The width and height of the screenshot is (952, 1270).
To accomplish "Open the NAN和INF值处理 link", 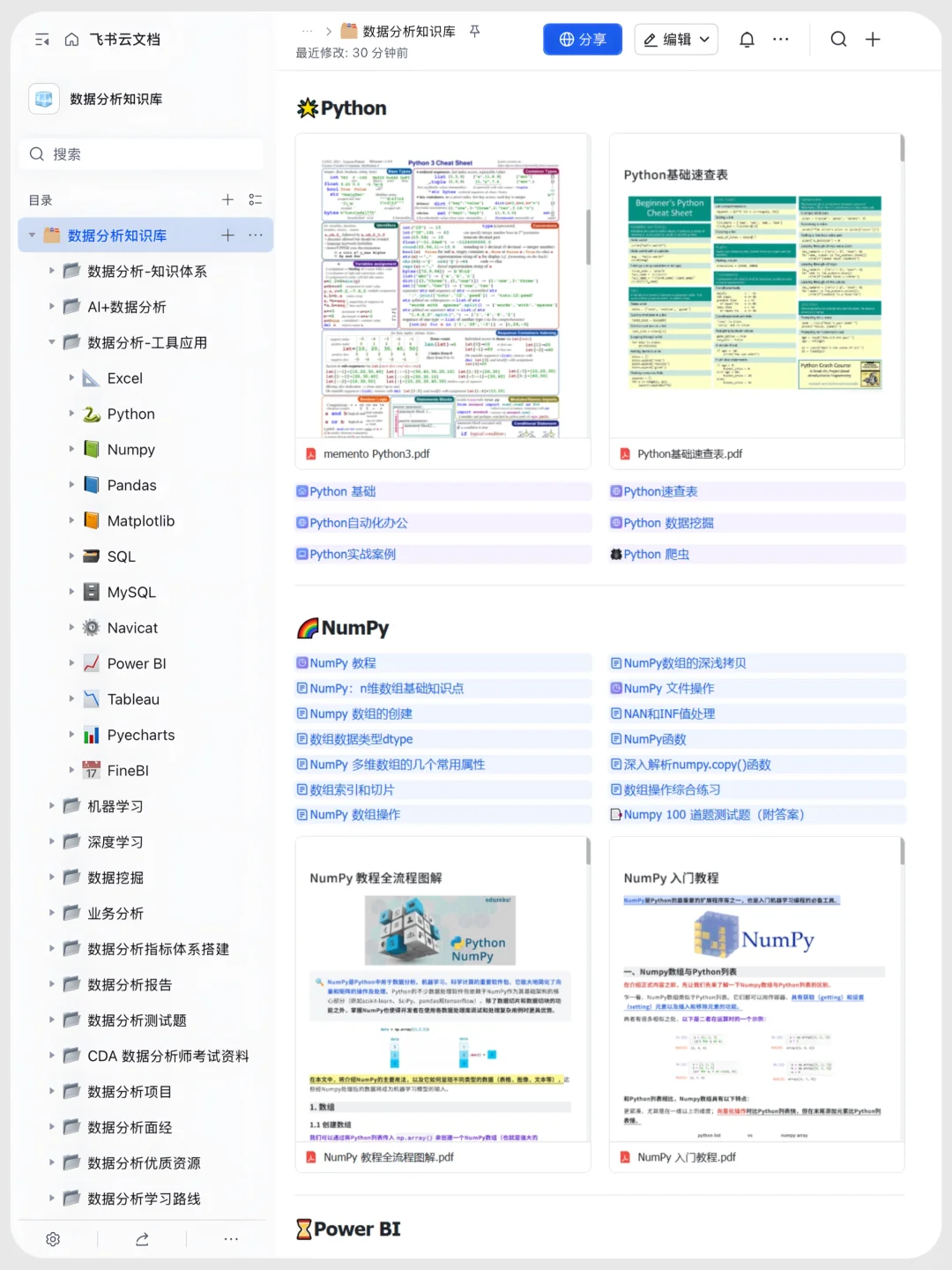I will (669, 713).
